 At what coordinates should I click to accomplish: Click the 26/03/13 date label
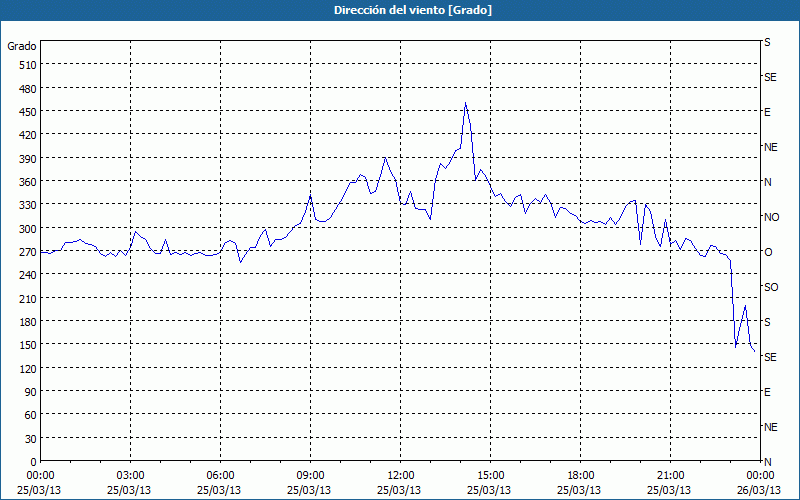pyautogui.click(x=760, y=490)
